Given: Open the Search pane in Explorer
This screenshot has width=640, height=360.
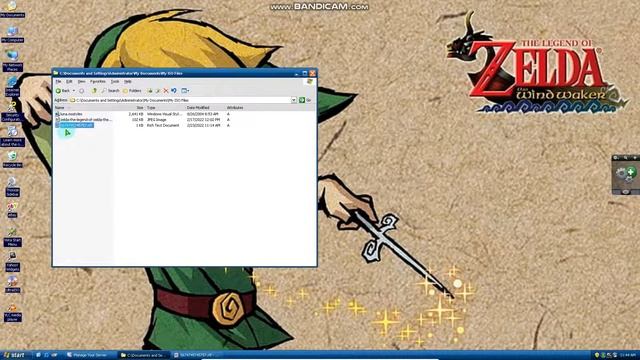Looking at the screenshot, I should (110, 91).
